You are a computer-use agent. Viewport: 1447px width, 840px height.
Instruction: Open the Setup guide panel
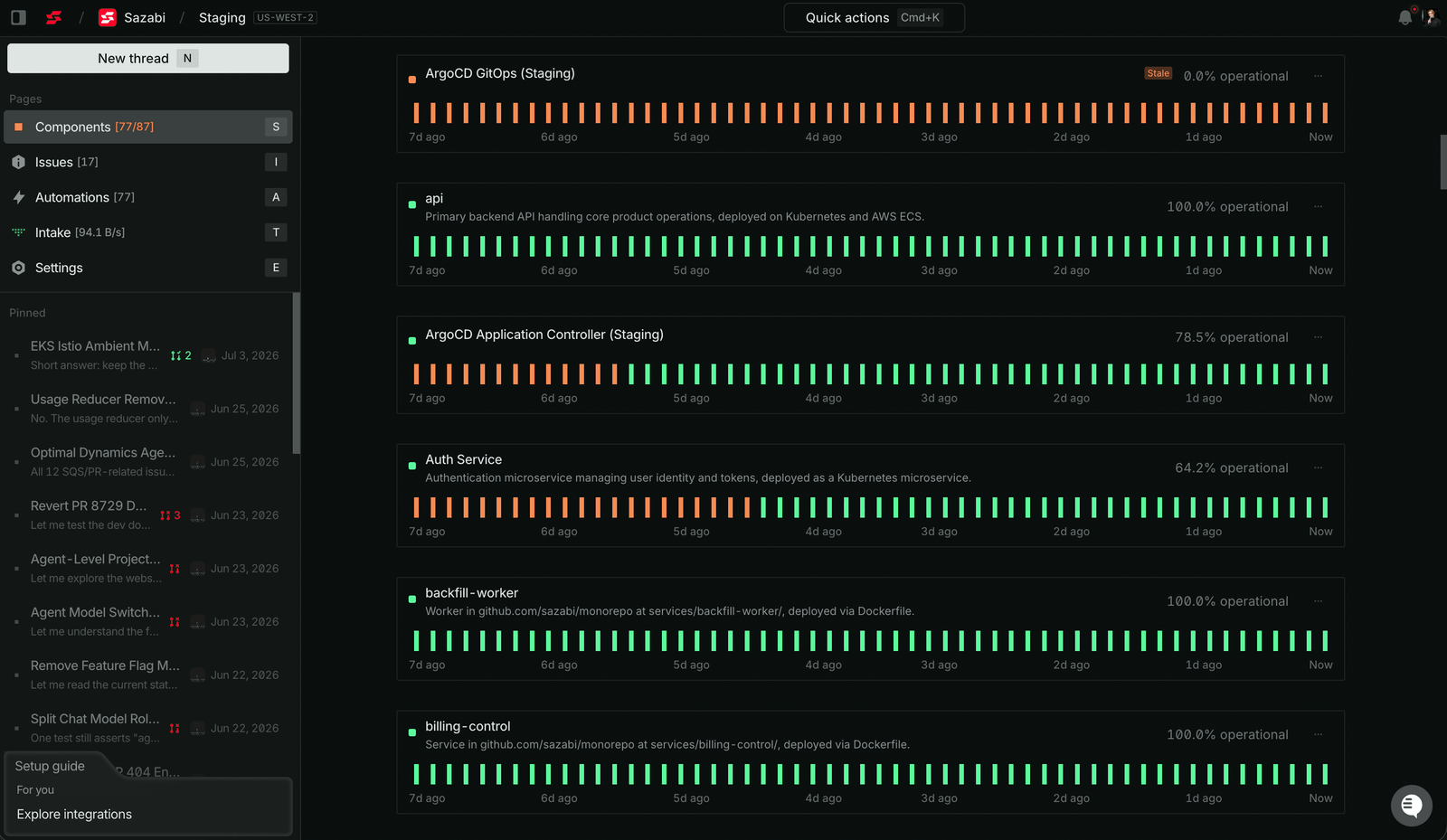(50, 766)
